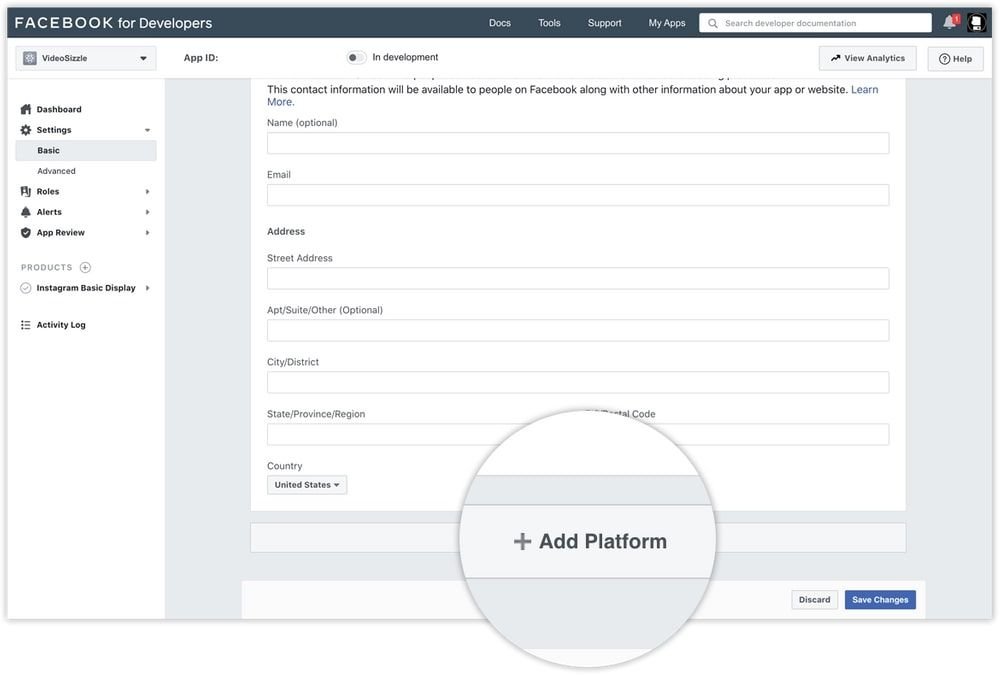Click the Settings gear icon
1000x675 pixels.
(x=26, y=130)
